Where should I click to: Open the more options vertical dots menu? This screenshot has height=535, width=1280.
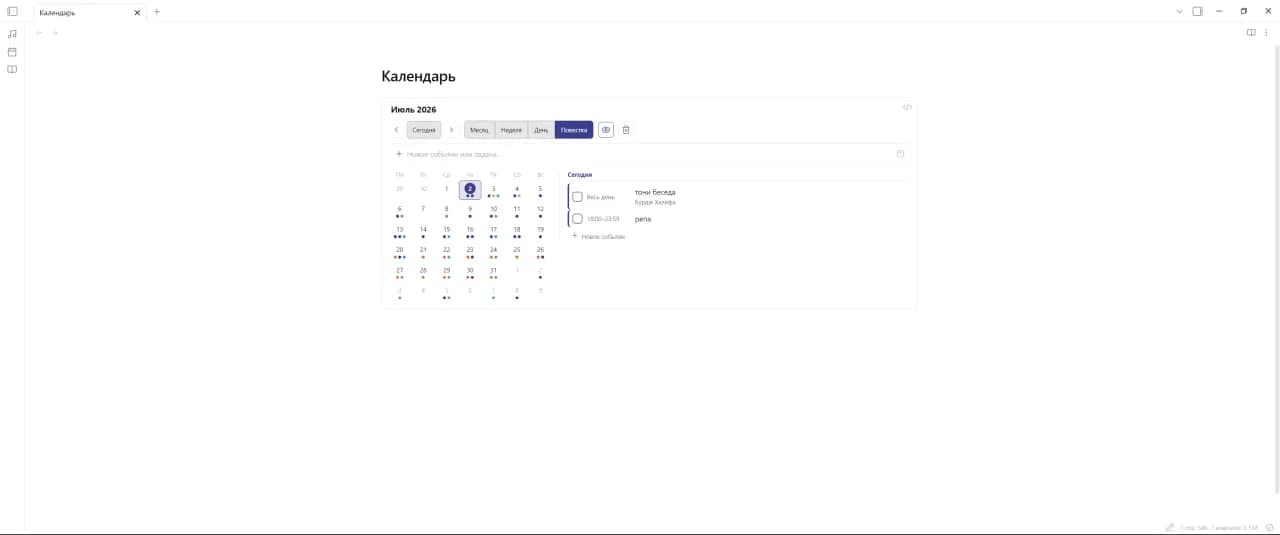(x=1266, y=32)
